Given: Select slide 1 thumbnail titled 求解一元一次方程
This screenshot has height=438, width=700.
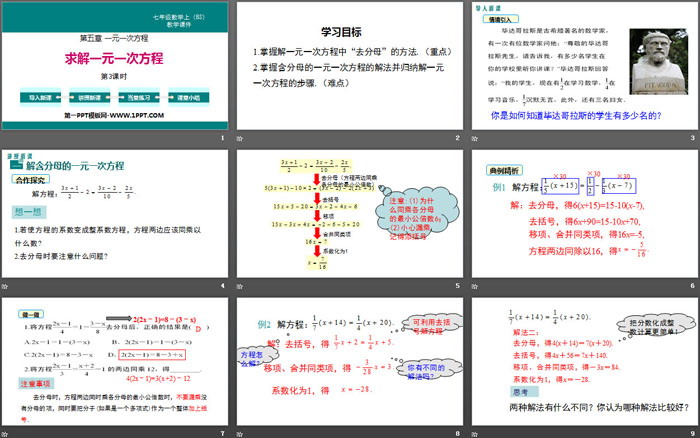Looking at the screenshot, I should 115,66.
